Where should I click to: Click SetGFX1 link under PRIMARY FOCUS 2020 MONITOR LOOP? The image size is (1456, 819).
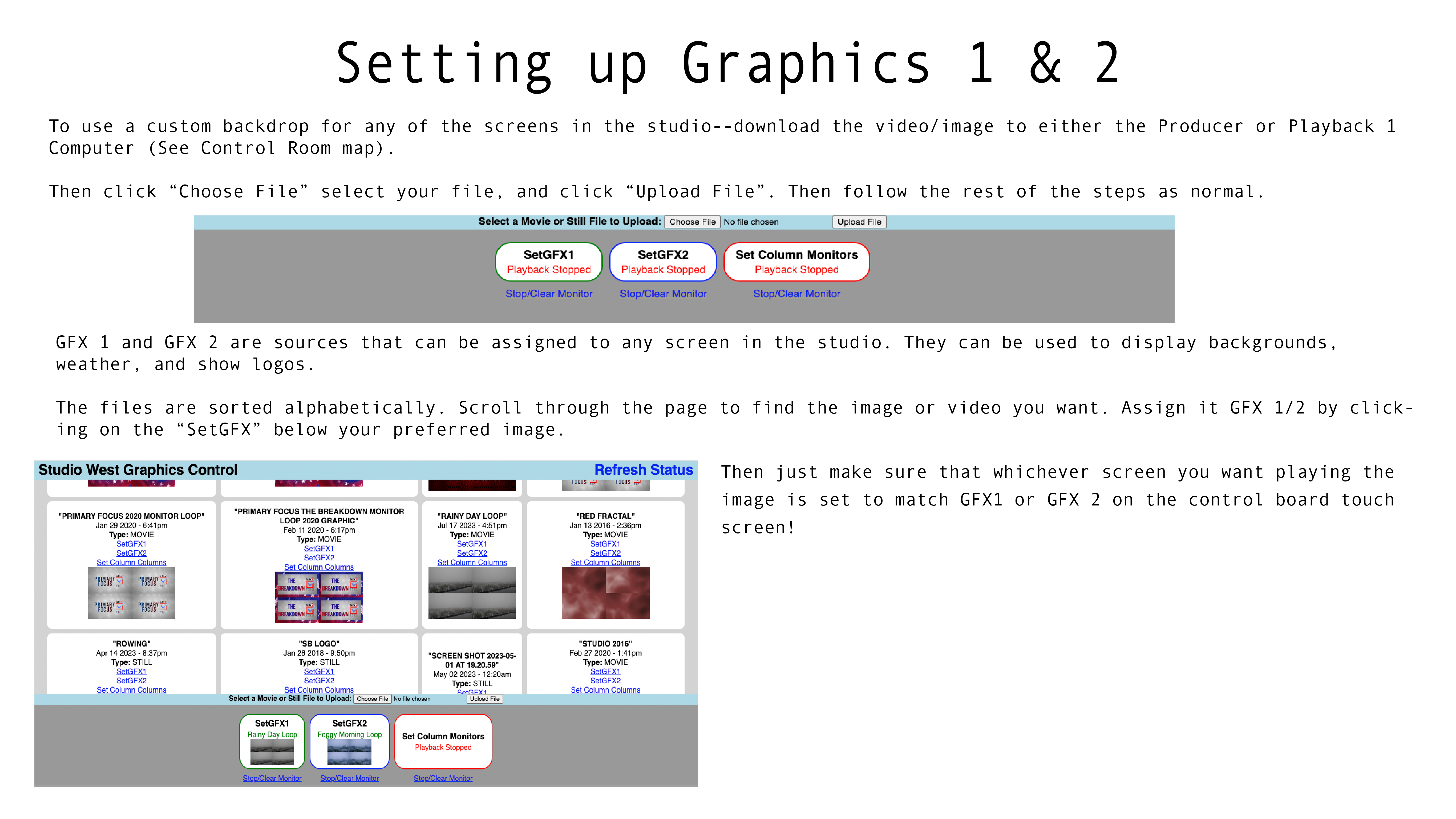click(131, 544)
